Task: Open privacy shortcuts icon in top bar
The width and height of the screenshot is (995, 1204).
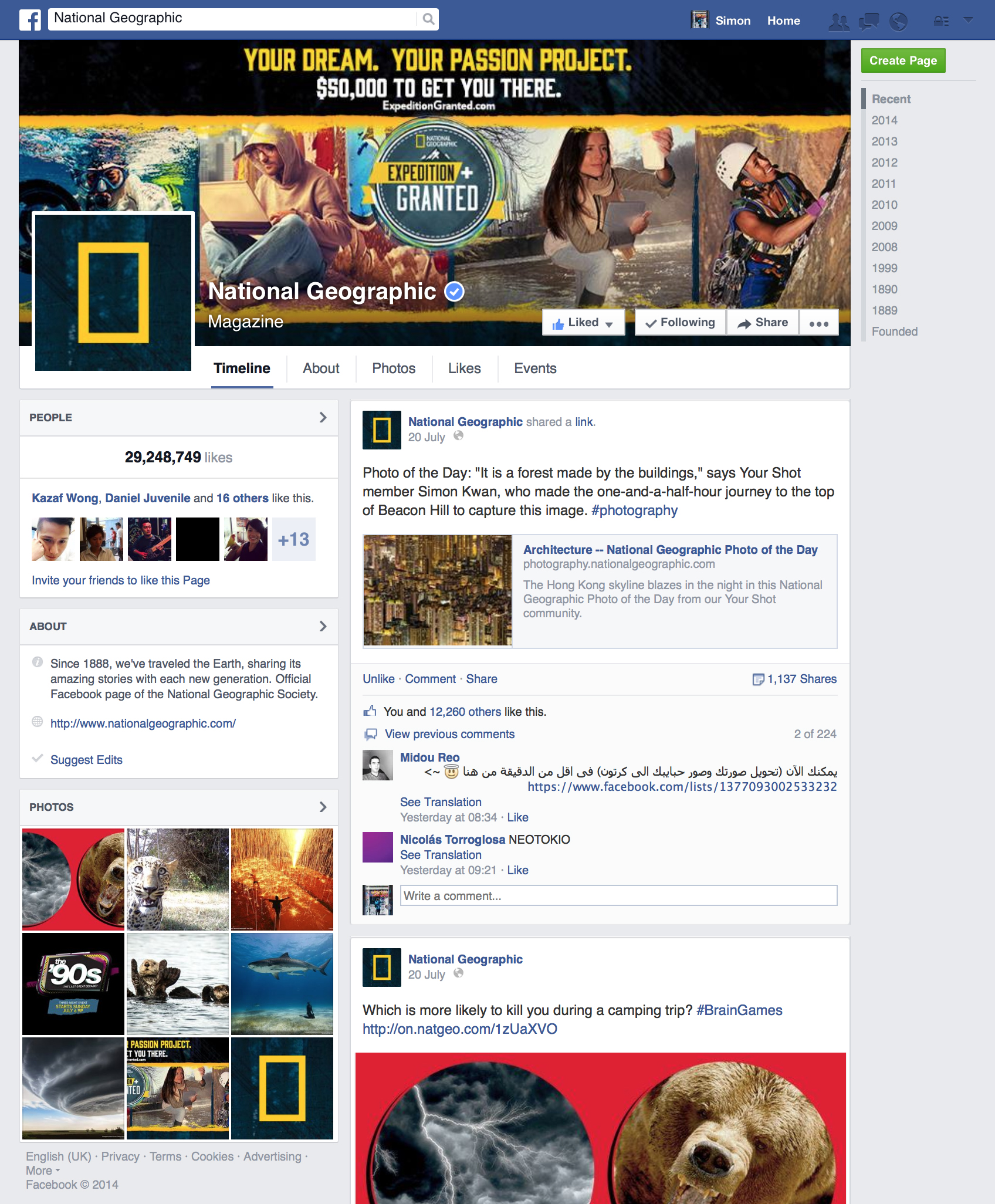Action: pyautogui.click(x=941, y=21)
